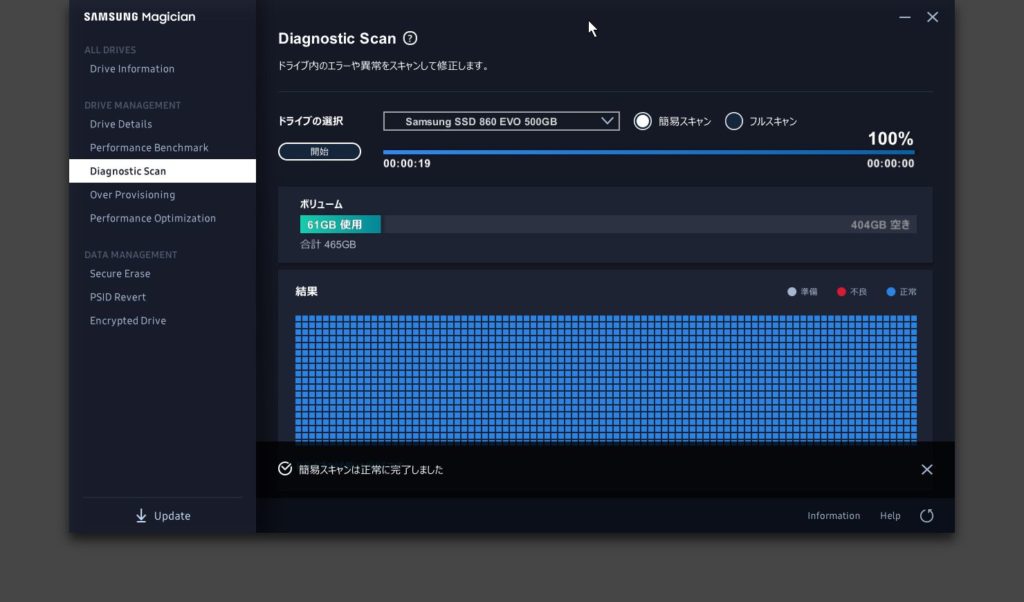Viewport: 1024px width, 602px height.
Task: Click the Update download arrow icon
Action: pos(141,516)
